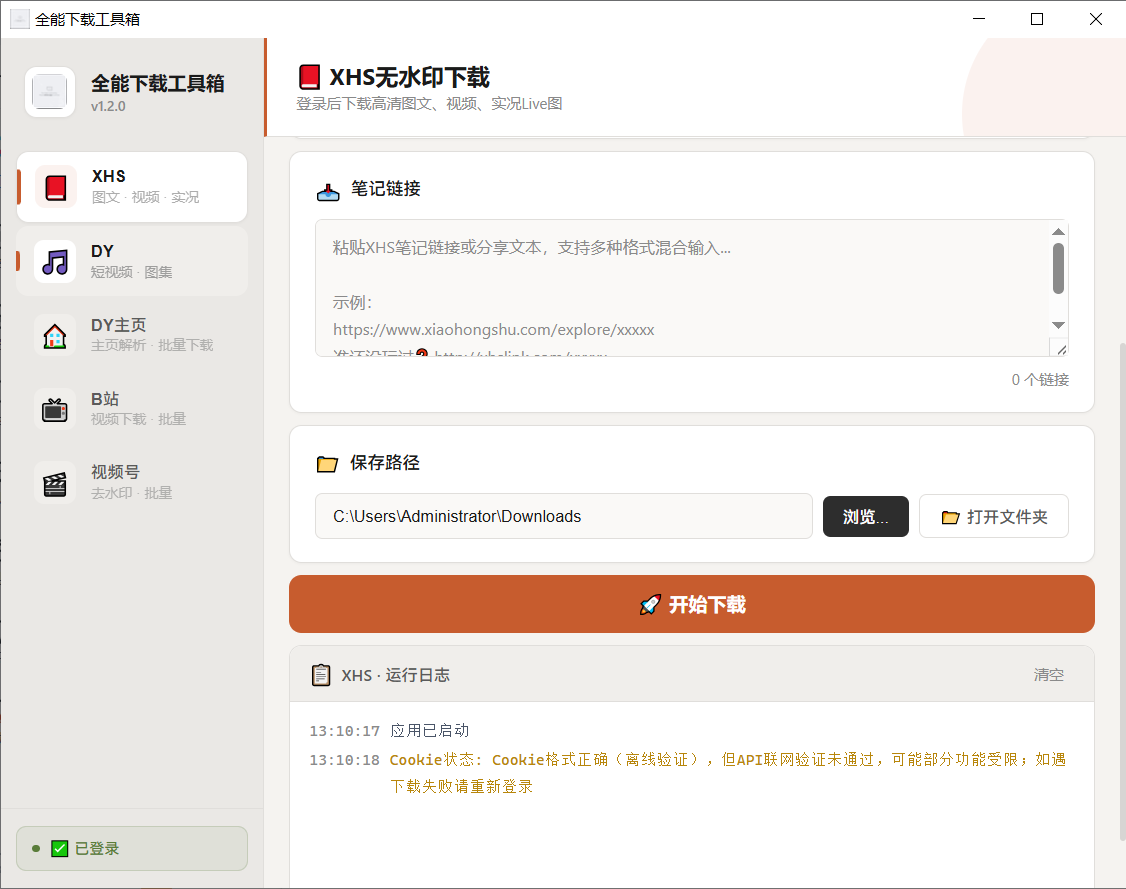The width and height of the screenshot is (1126, 889).
Task: Click the textarea scroll up arrow
Action: point(1058,232)
